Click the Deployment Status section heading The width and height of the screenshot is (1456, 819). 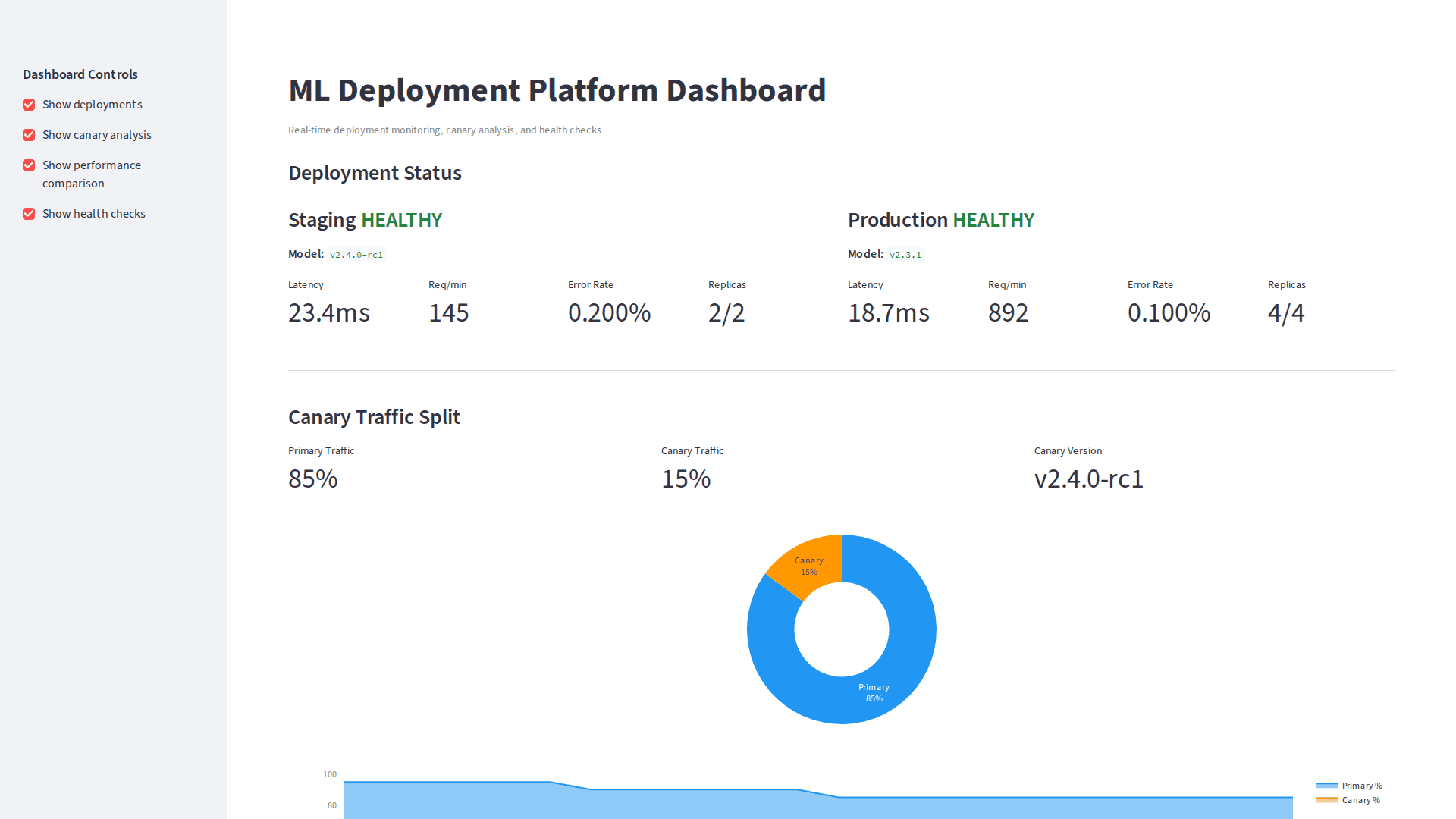click(x=375, y=173)
